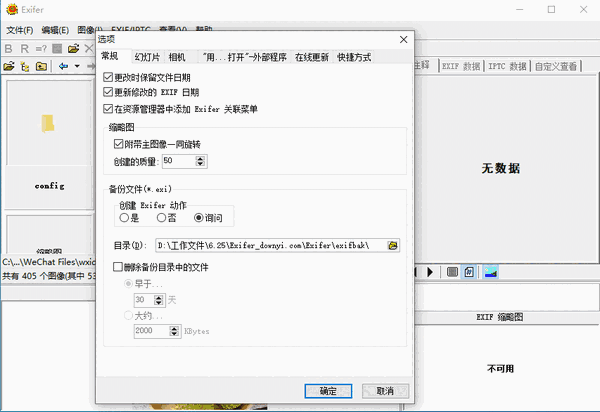Screen dimensions: 600x412
Task: Click the 取消 button
Action: click(x=385, y=391)
